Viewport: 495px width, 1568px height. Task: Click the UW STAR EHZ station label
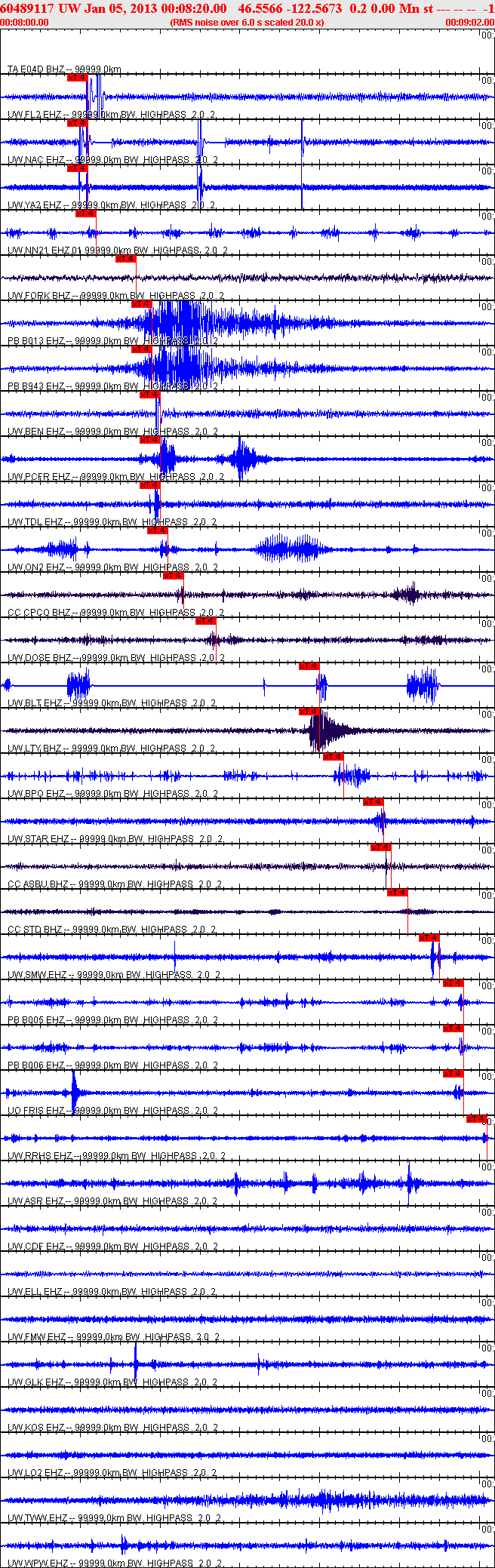[38, 839]
